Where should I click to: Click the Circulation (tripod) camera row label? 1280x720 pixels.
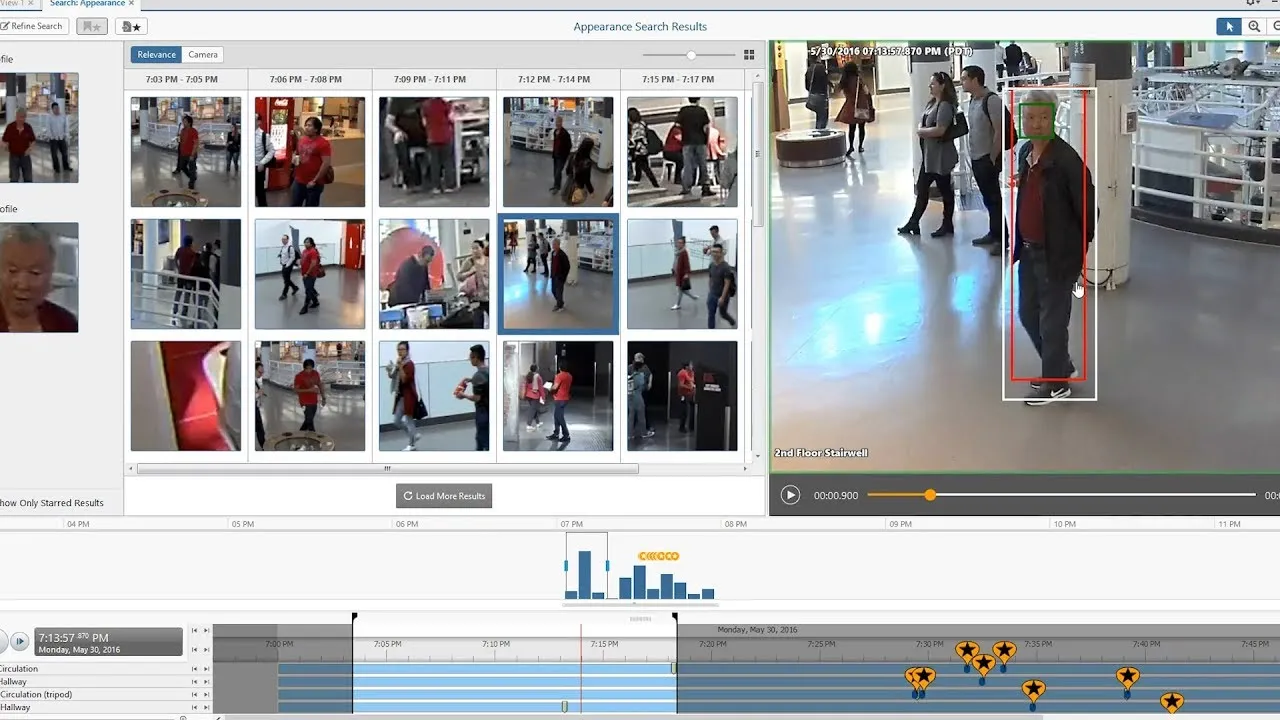[x=36, y=695]
